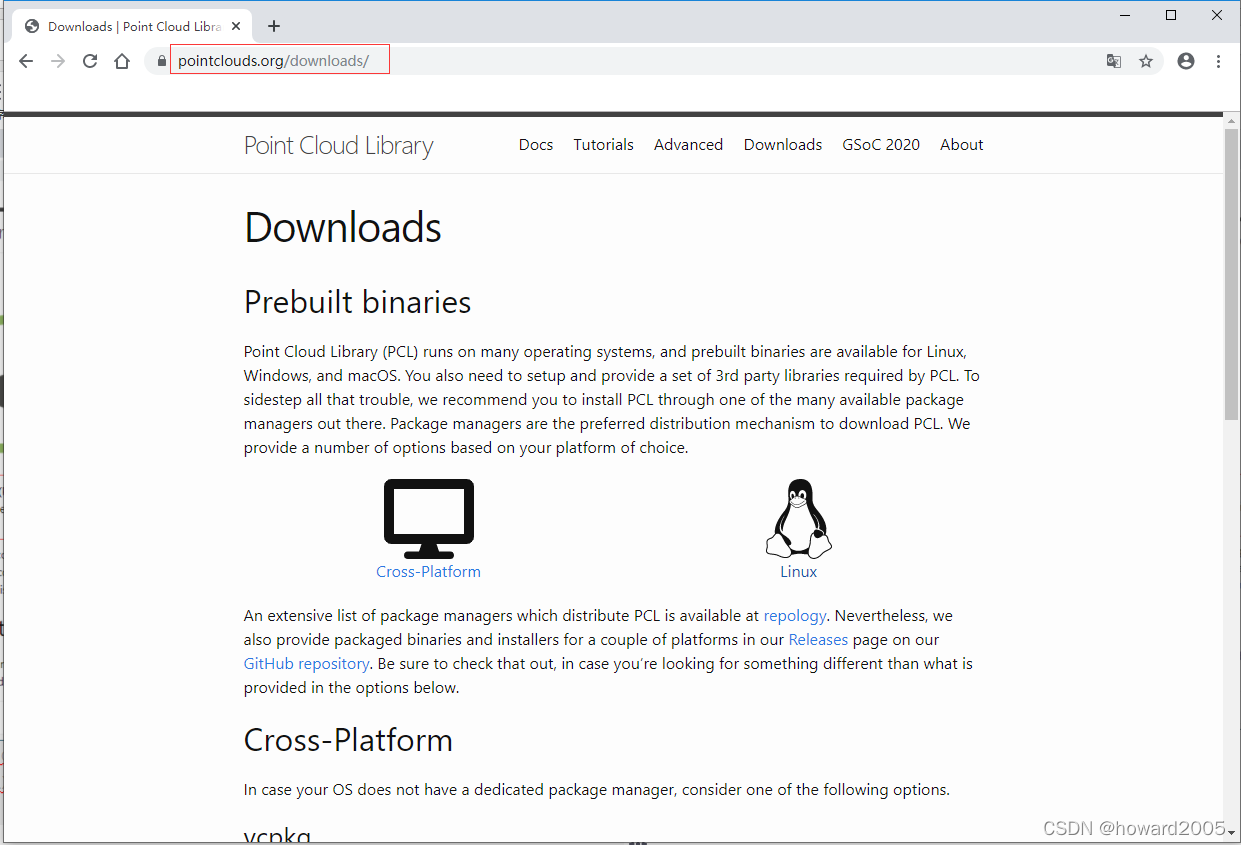View site security lock information
This screenshot has height=845, width=1241.
[x=160, y=61]
